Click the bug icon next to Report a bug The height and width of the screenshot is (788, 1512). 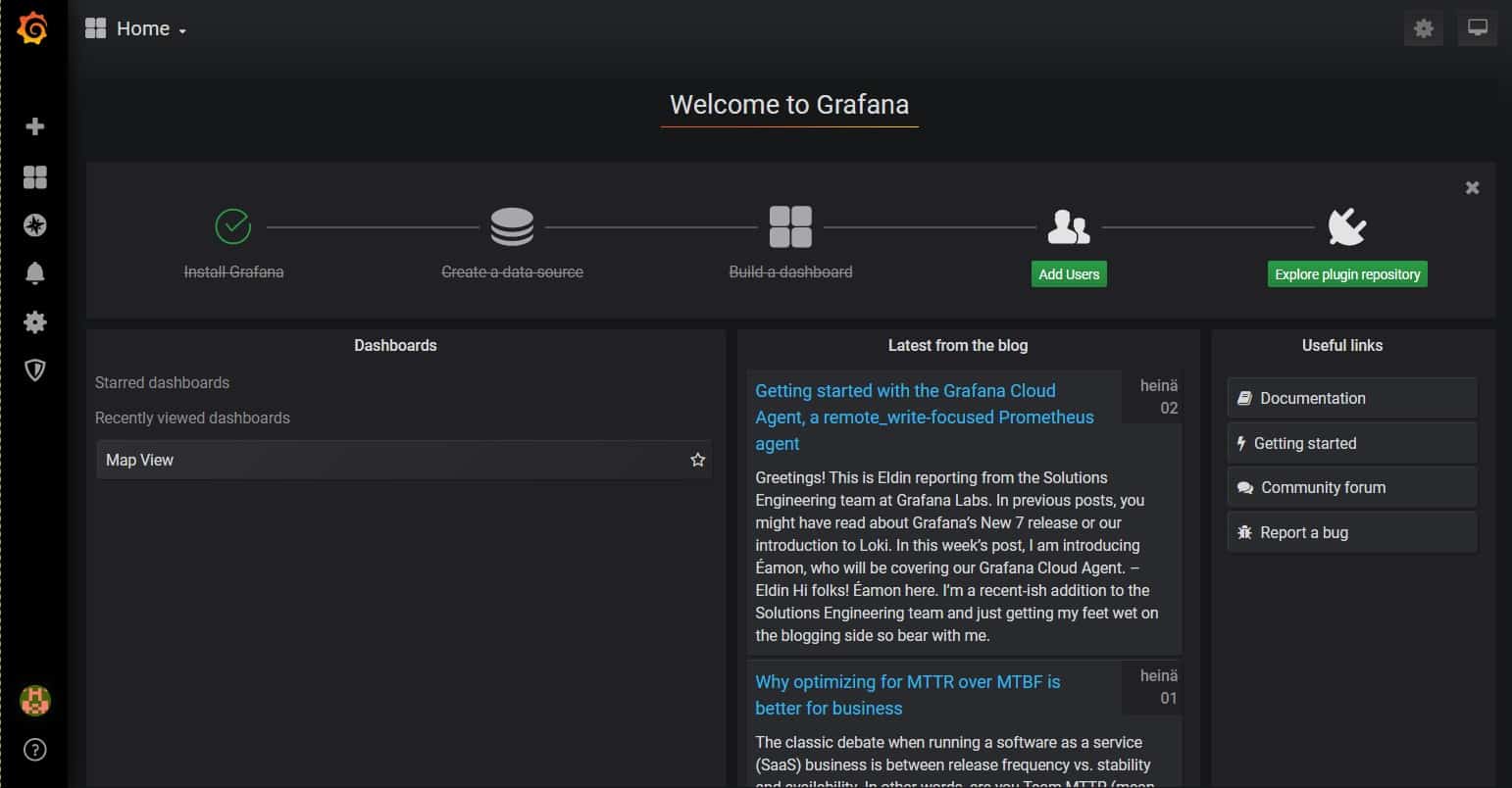point(1245,532)
